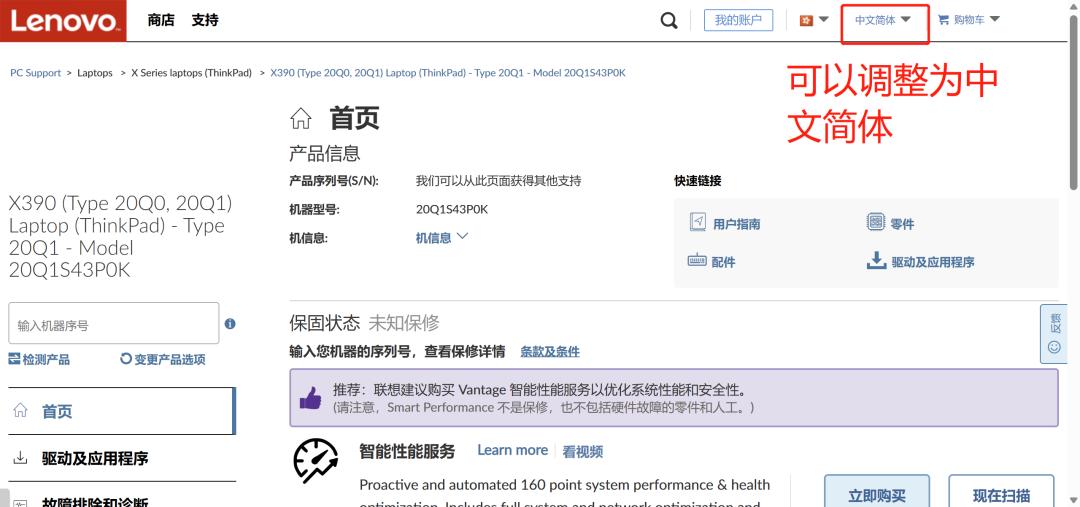The height and width of the screenshot is (507, 1080).
Task: Click the thumbs-up icon in recommendation banner
Action: (x=311, y=398)
